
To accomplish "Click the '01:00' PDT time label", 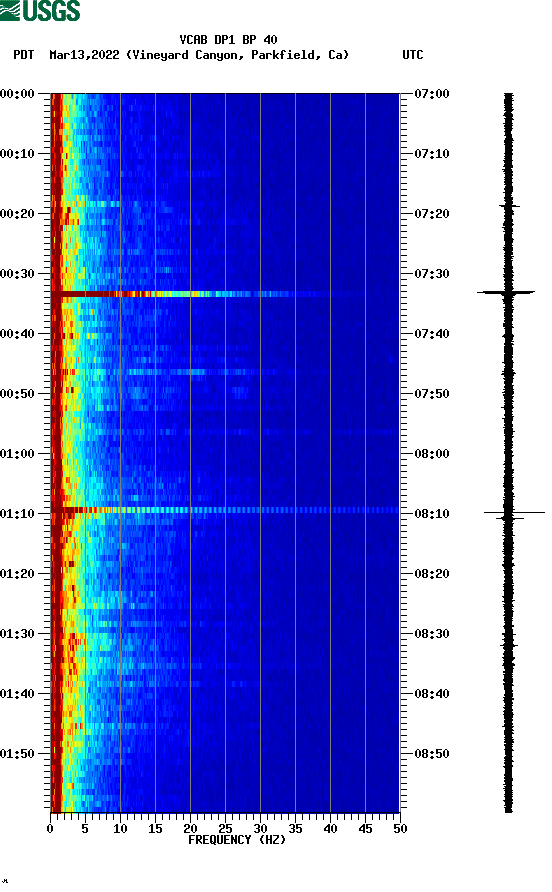I will coord(18,453).
